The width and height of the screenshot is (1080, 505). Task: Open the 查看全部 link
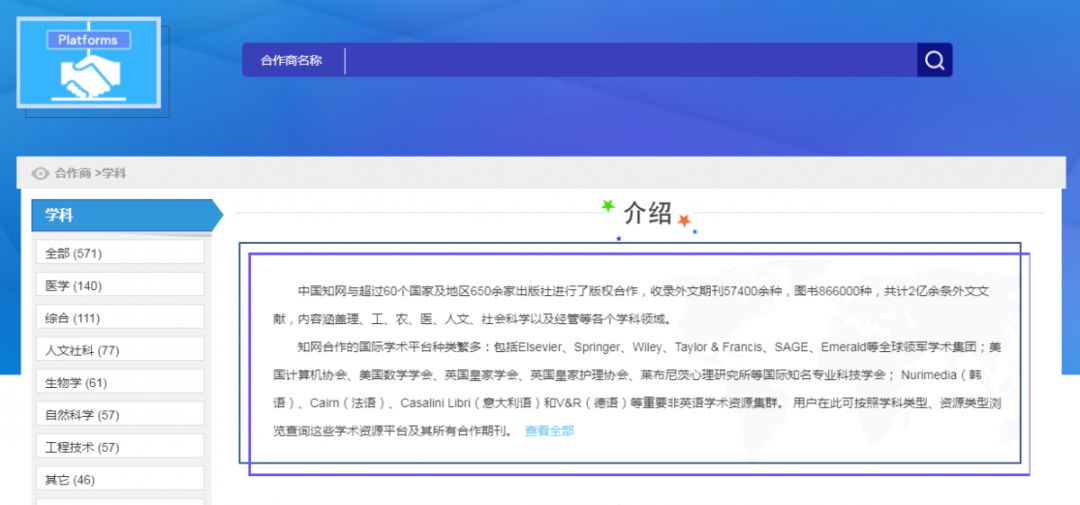[549, 431]
